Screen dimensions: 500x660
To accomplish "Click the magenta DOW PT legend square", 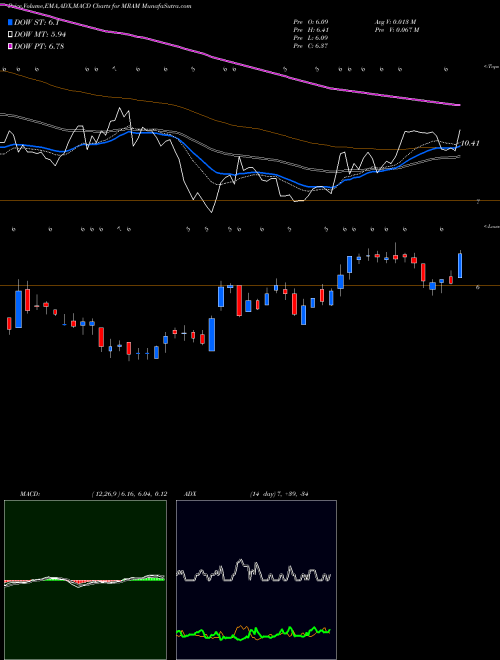I will tap(10, 46).
